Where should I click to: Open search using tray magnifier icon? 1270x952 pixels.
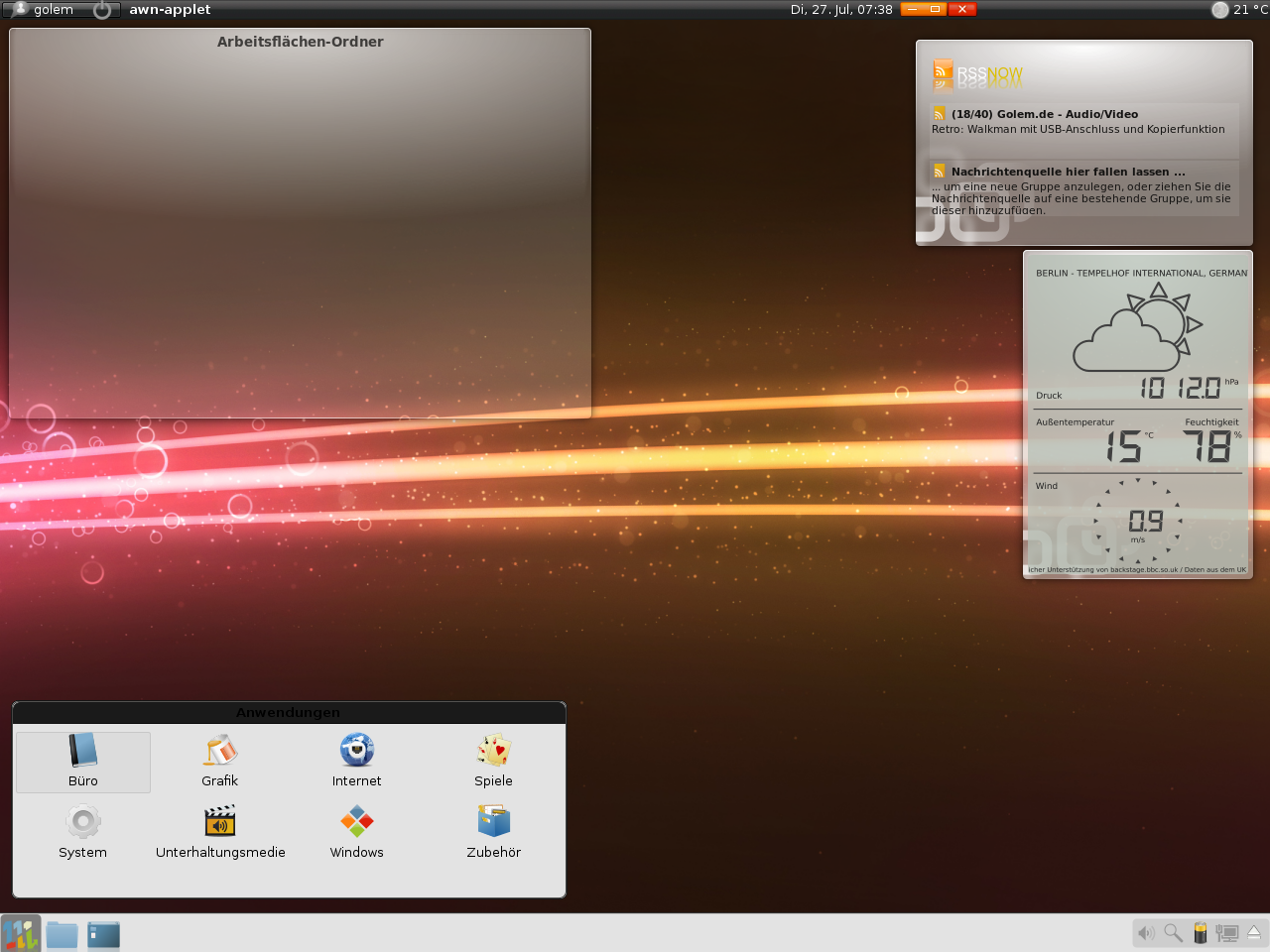point(1173,933)
